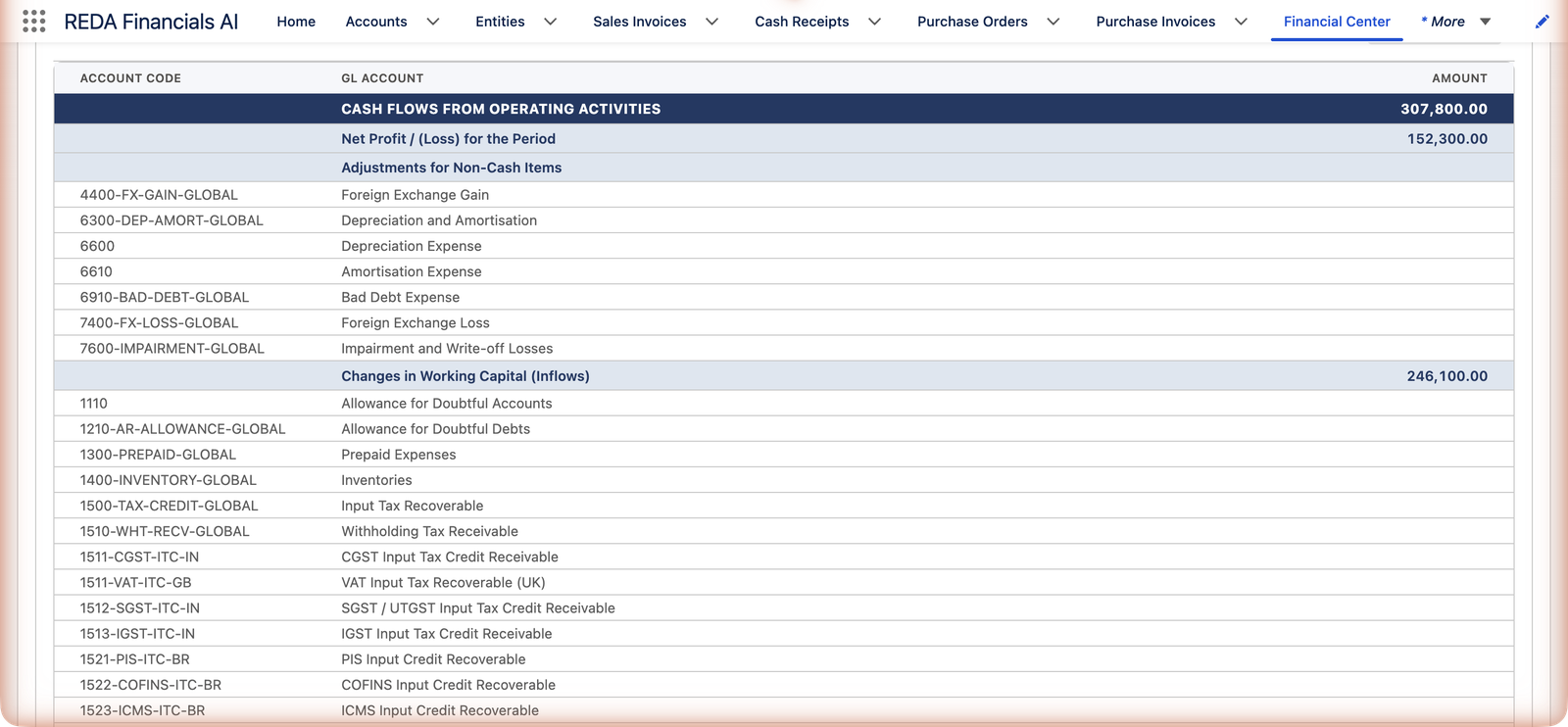The image size is (1568, 727).
Task: Click the REDA Financials AI app name
Action: (x=151, y=22)
